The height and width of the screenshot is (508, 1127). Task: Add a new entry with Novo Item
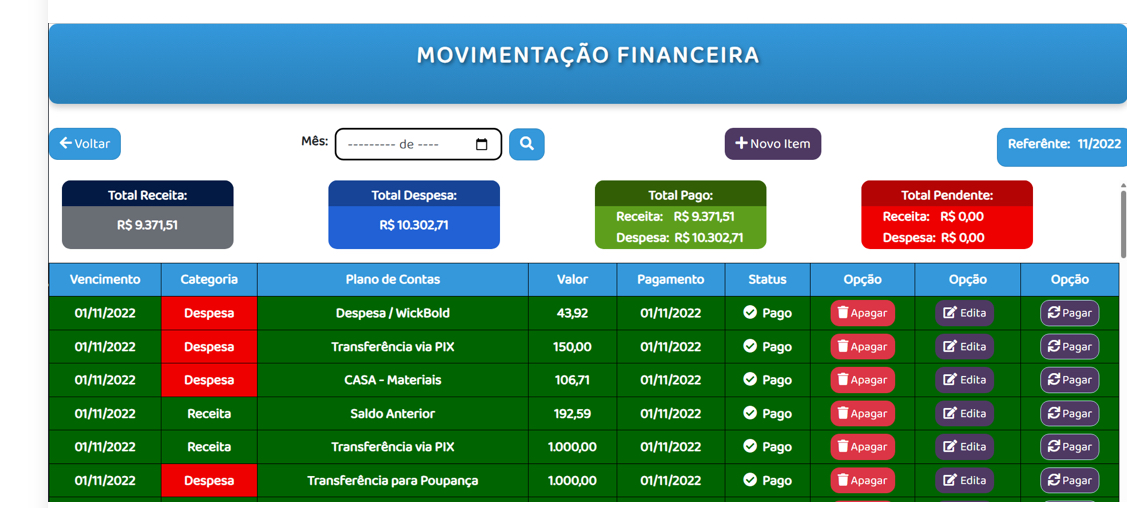pos(773,144)
